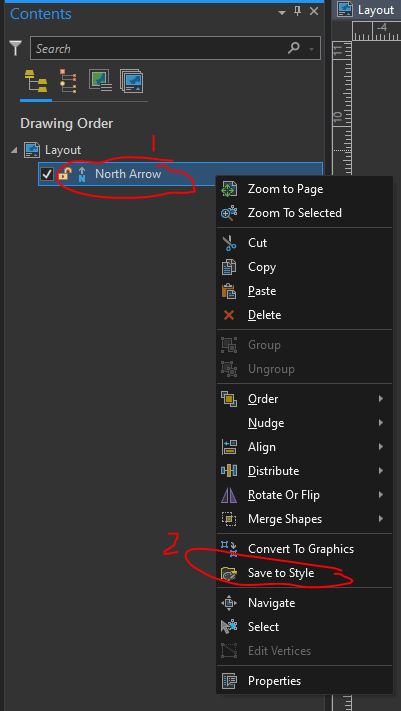Click the search magnifier icon
The width and height of the screenshot is (401, 711).
click(x=294, y=48)
